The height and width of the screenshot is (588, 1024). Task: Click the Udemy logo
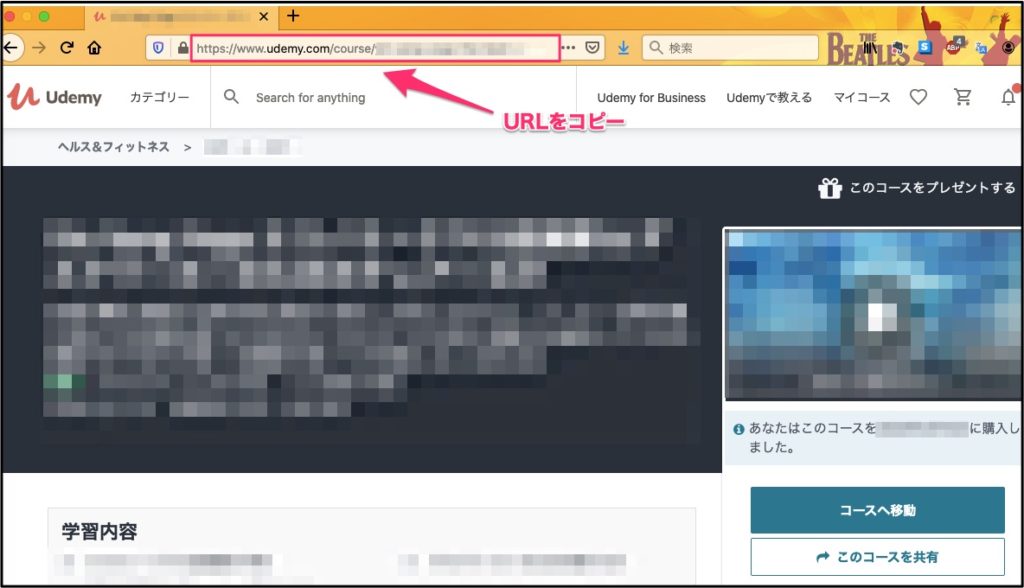click(55, 97)
